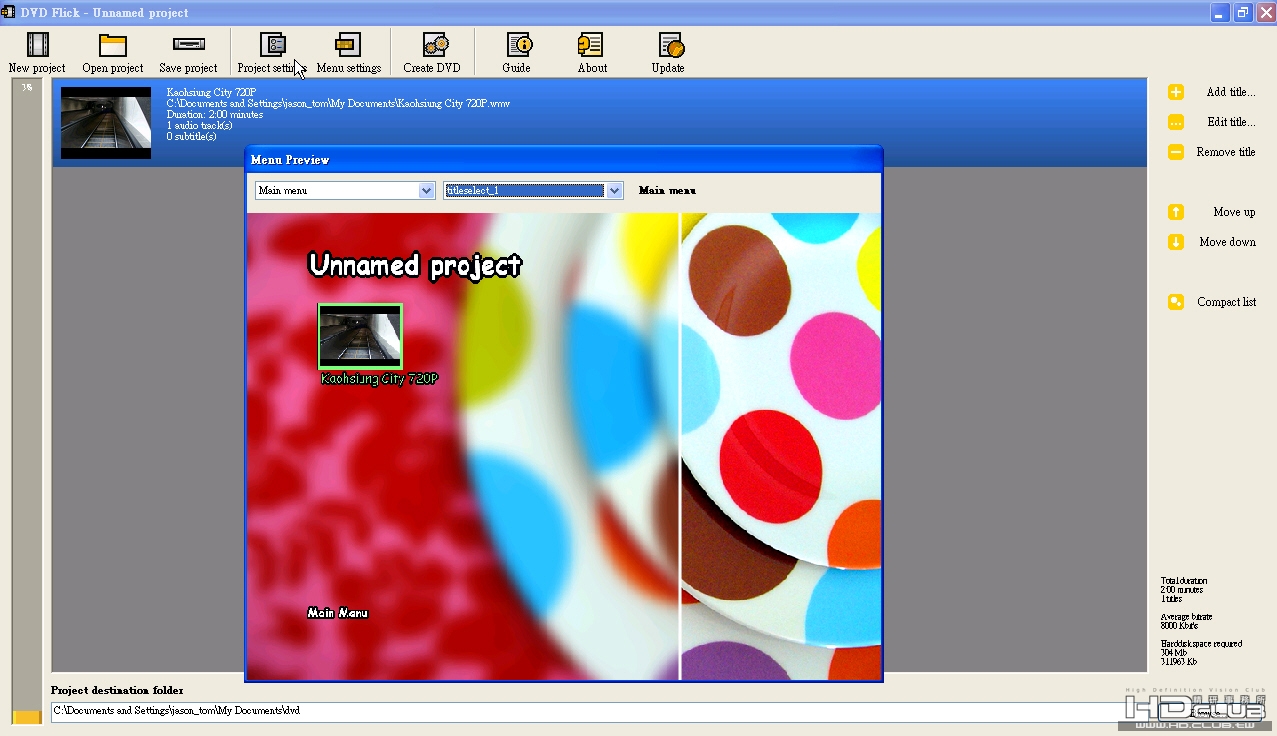This screenshot has width=1277, height=736.
Task: Click the Move up label
Action: [1234, 212]
